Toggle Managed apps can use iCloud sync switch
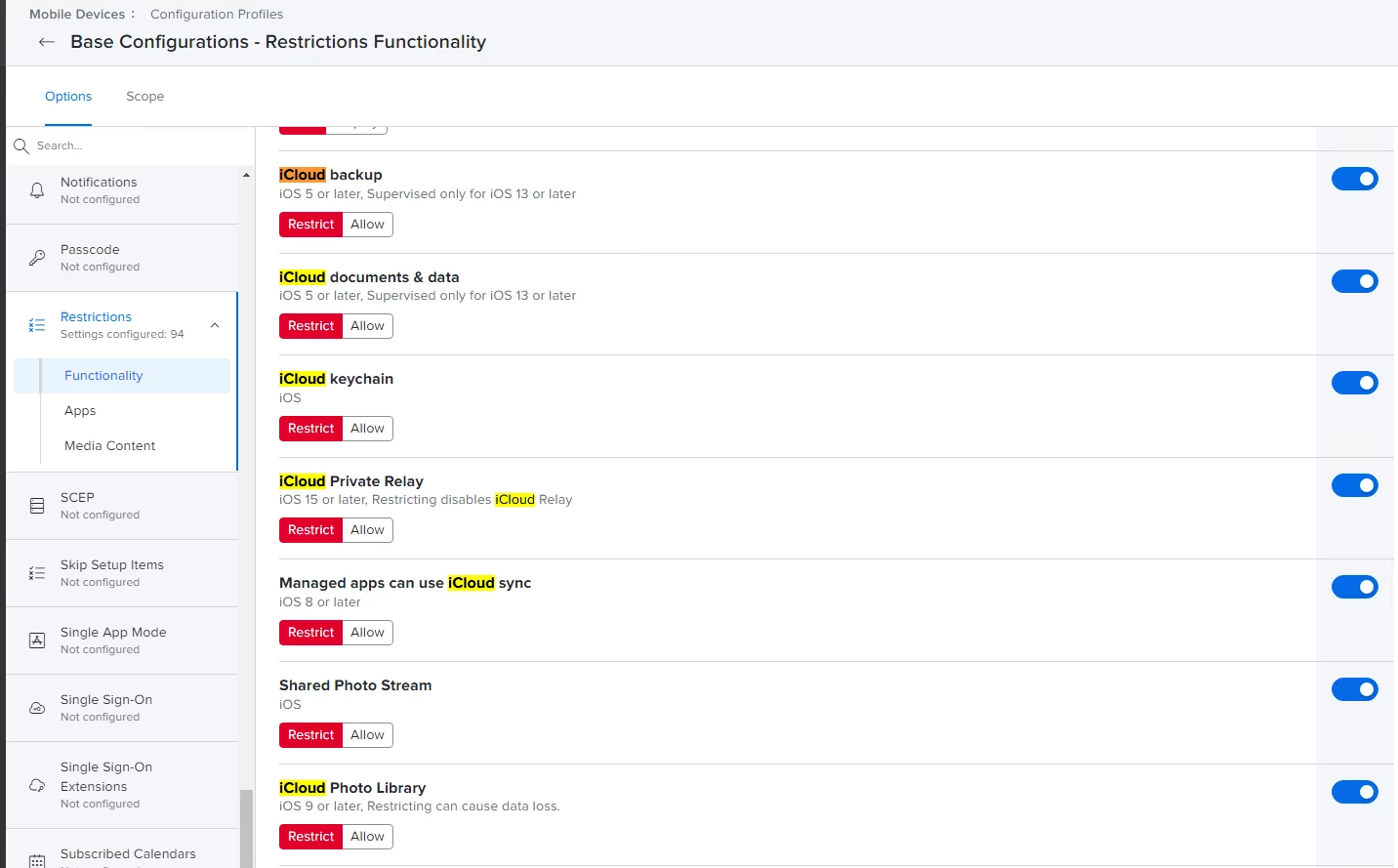The width and height of the screenshot is (1398, 868). tap(1355, 587)
